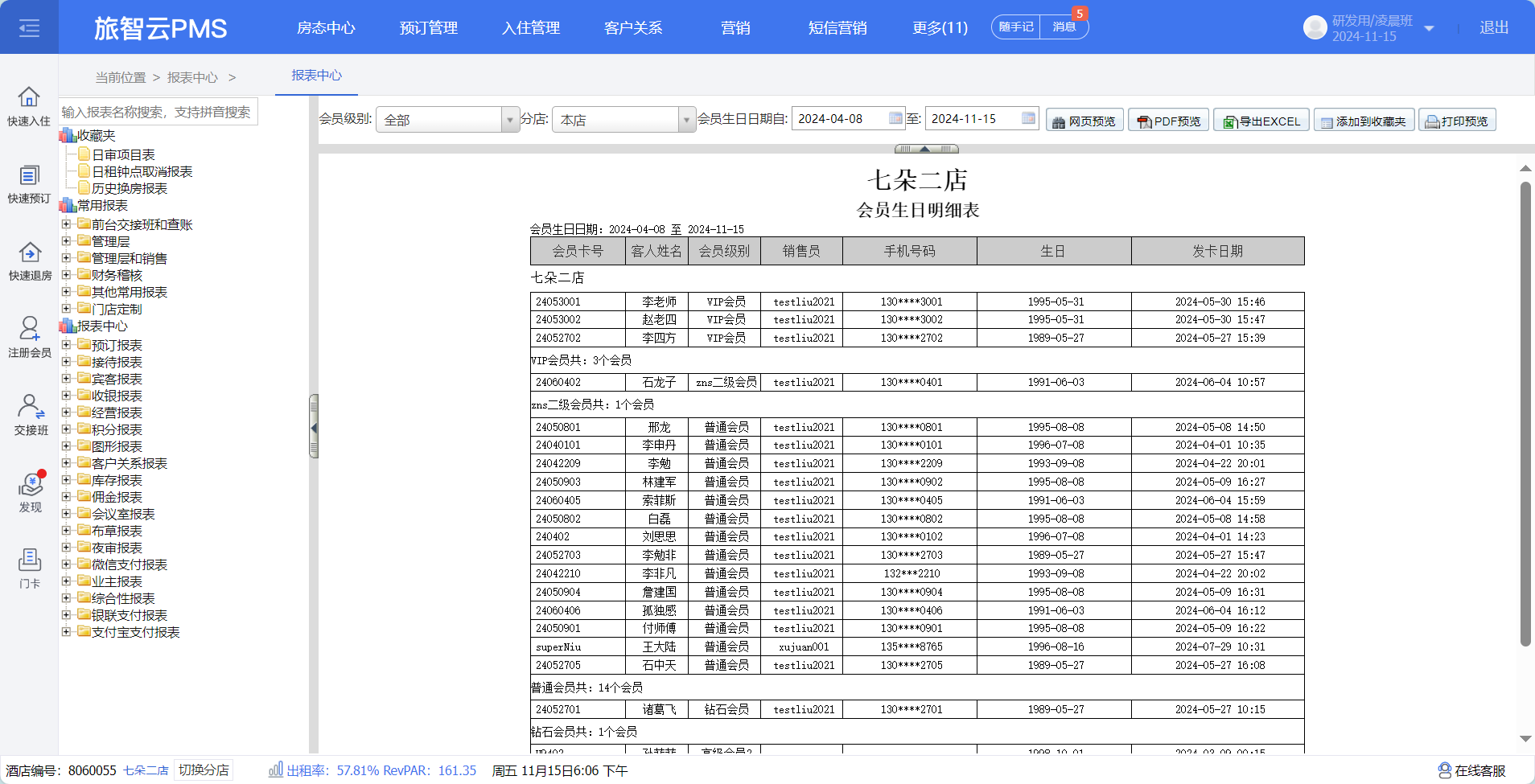Screen dimensions: 1535x784
Task: Open 预订管理 menu
Action: (x=429, y=28)
